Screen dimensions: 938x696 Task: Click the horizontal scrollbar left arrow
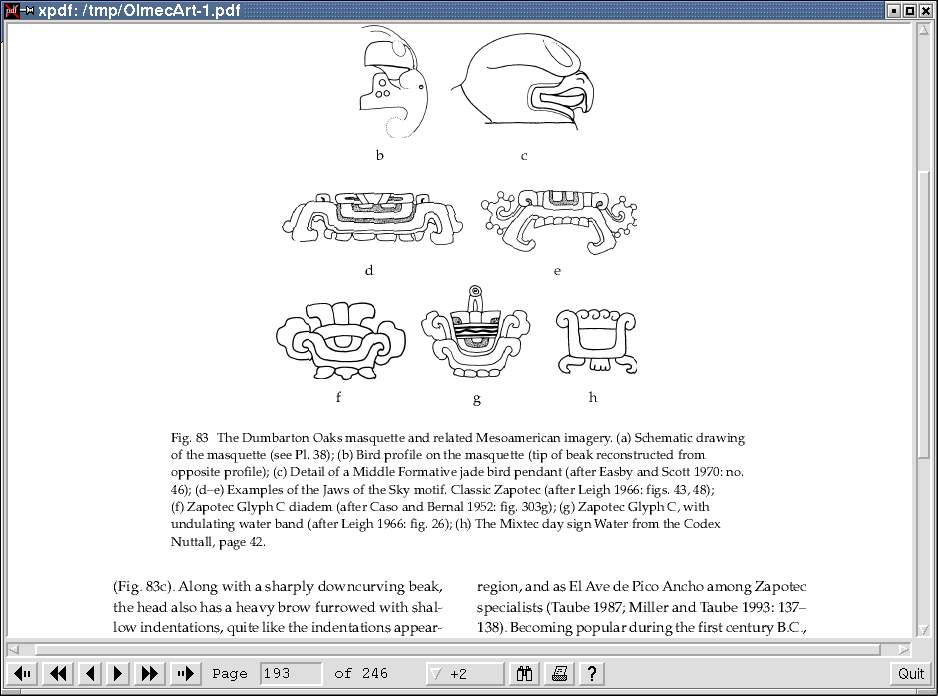pos(13,649)
